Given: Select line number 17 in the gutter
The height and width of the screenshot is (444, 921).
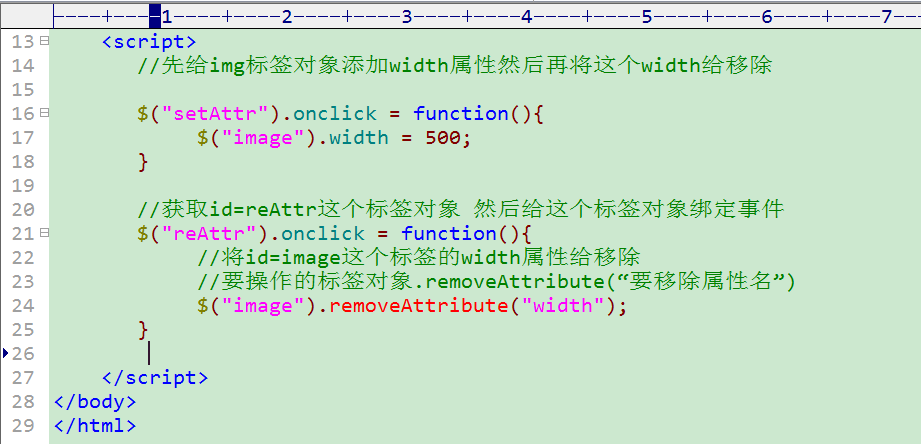Looking at the screenshot, I should (x=23, y=138).
